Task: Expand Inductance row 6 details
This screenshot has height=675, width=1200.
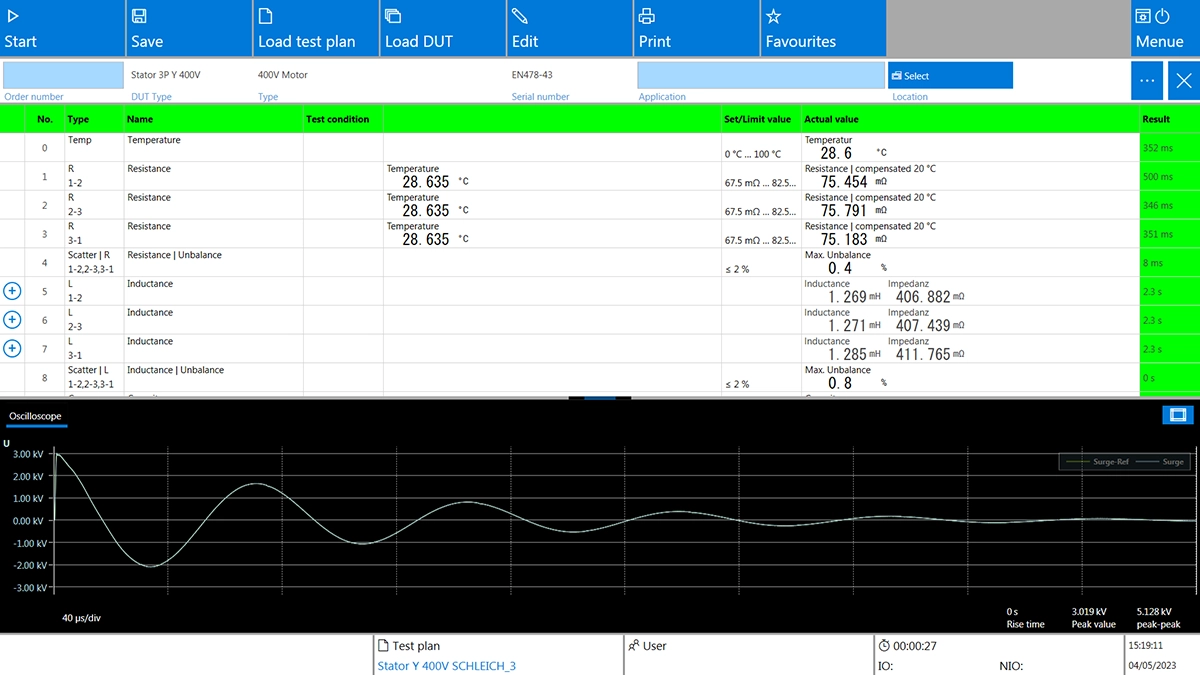Action: 12,320
